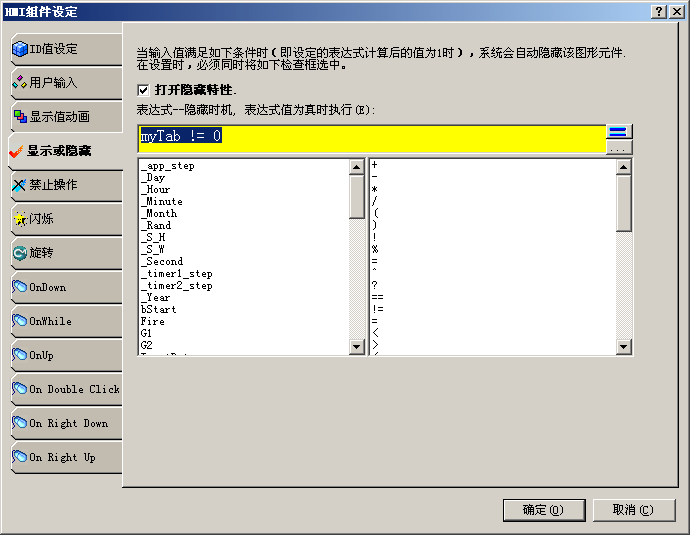The image size is (690, 535).
Task: Click the yellow expression input field
Action: click(x=371, y=138)
